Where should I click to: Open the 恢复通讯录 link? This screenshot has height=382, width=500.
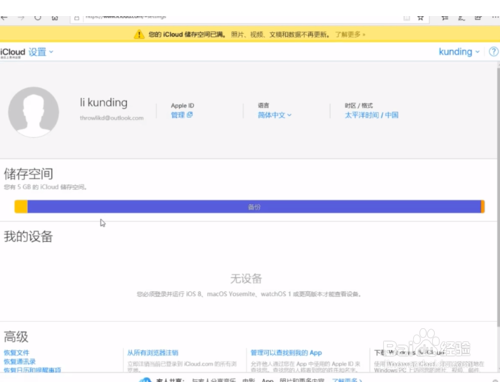(x=20, y=362)
